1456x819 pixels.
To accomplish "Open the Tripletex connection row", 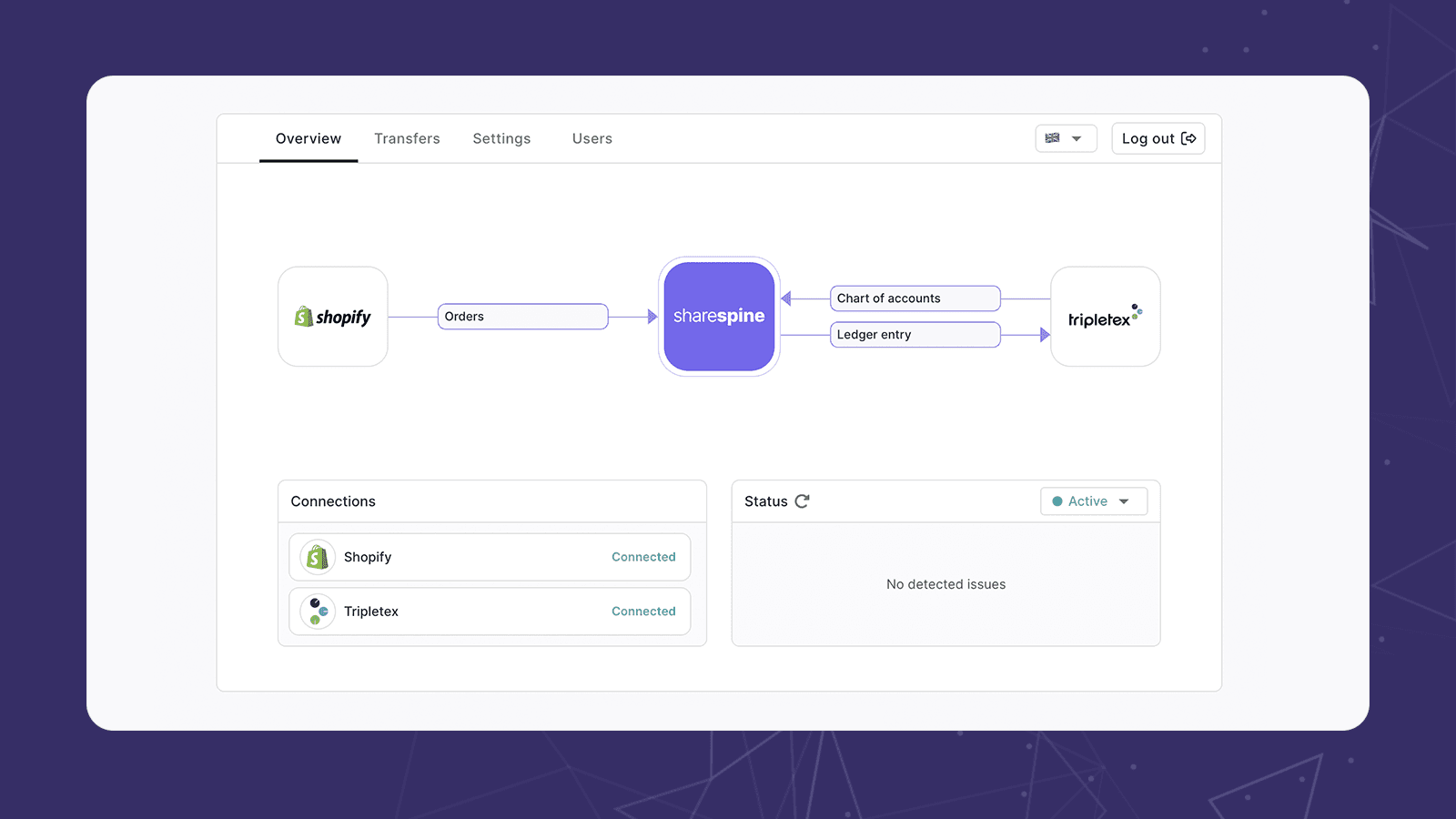I will [x=490, y=612].
